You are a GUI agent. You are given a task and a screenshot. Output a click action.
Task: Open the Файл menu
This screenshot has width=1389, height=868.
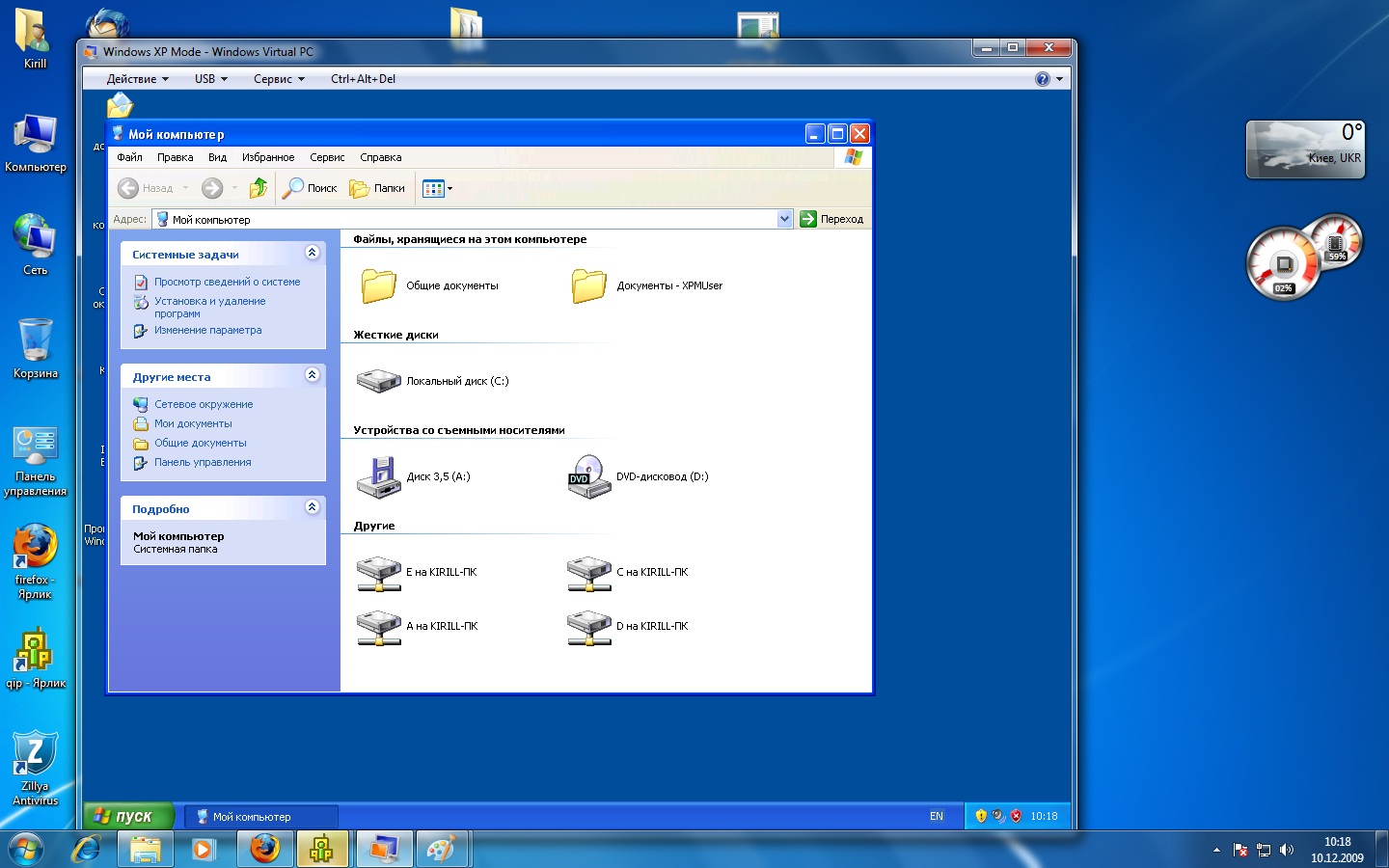129,157
